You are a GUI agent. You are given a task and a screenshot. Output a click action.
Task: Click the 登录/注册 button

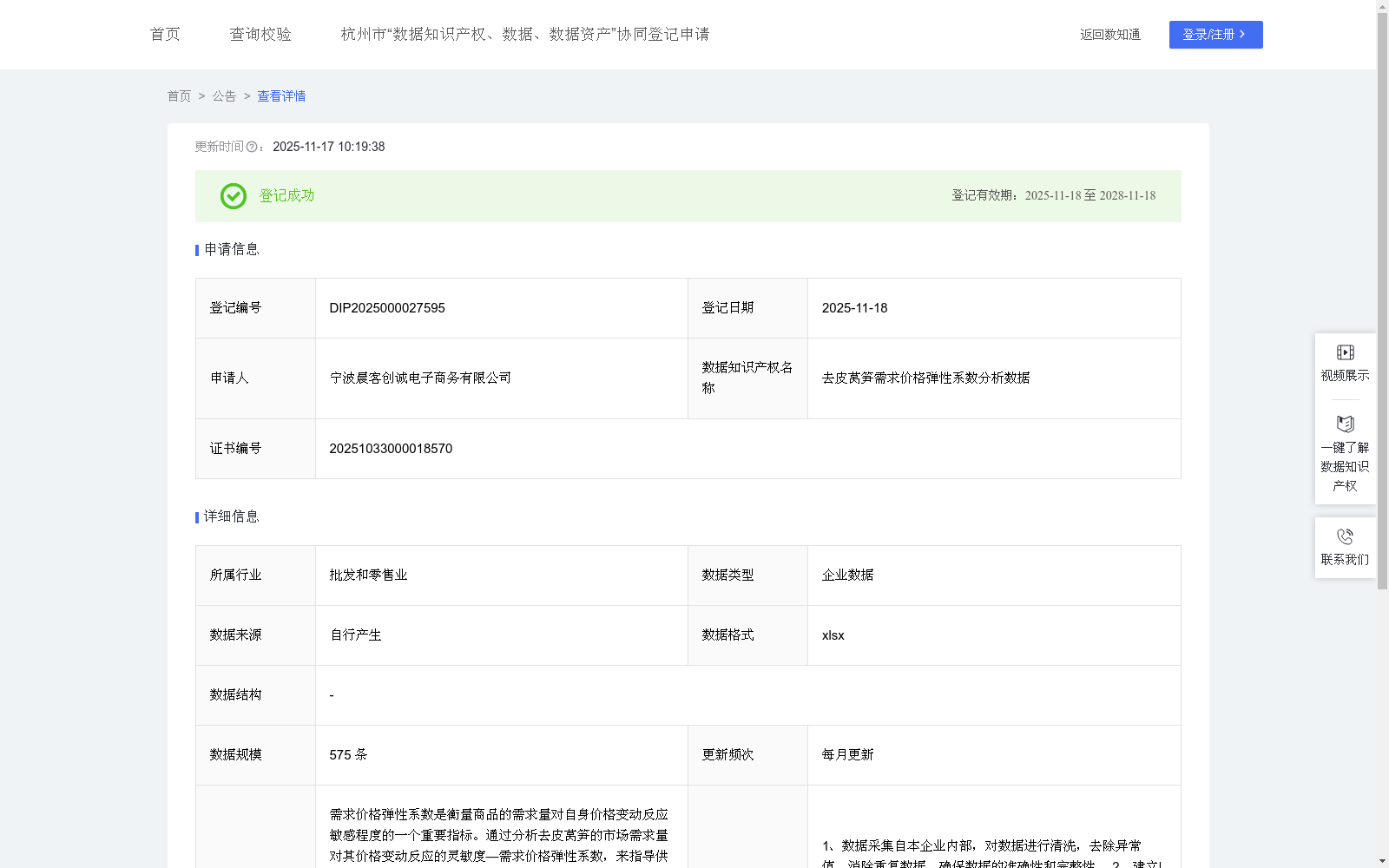(1215, 35)
